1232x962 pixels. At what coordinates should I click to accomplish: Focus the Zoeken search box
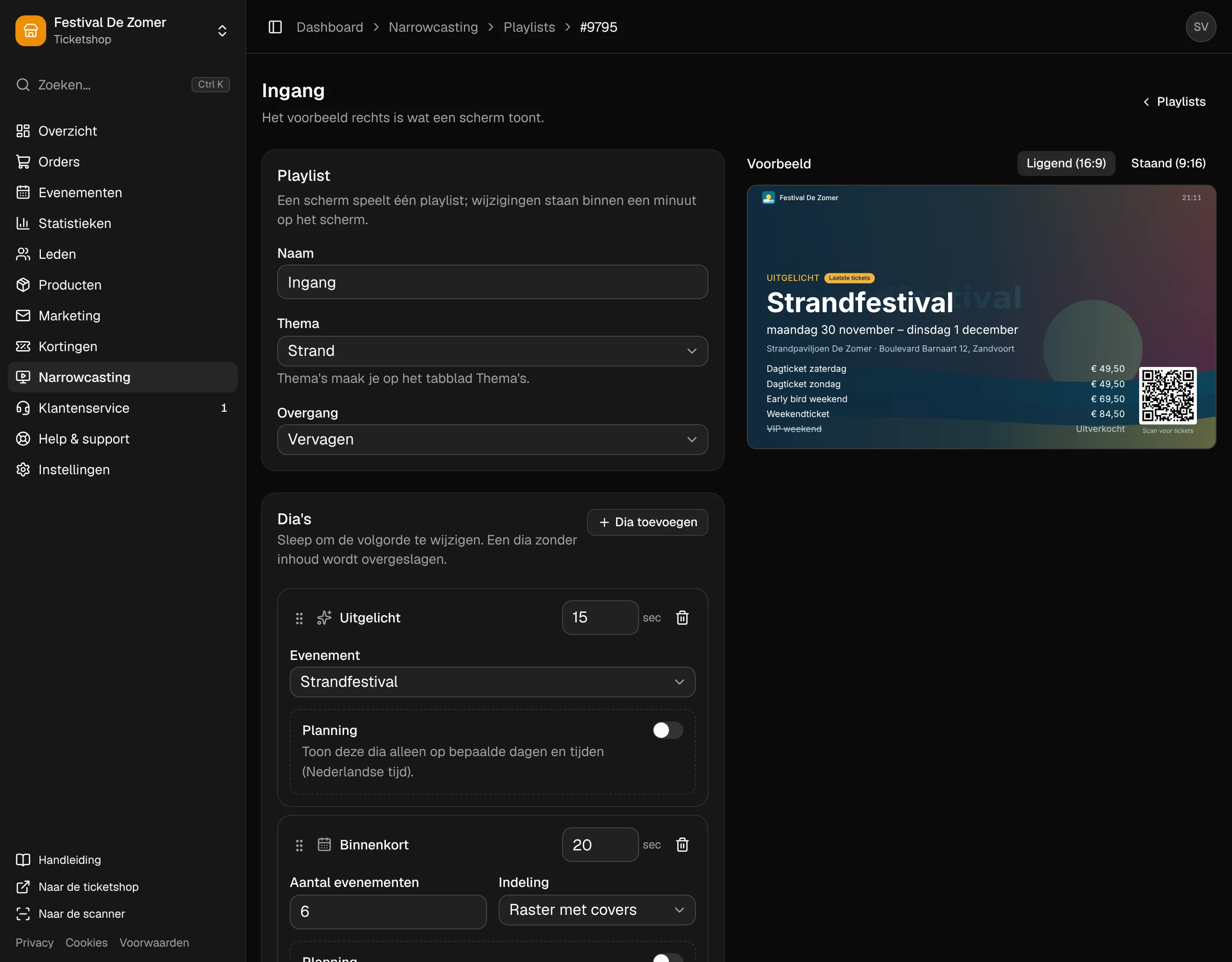click(123, 85)
